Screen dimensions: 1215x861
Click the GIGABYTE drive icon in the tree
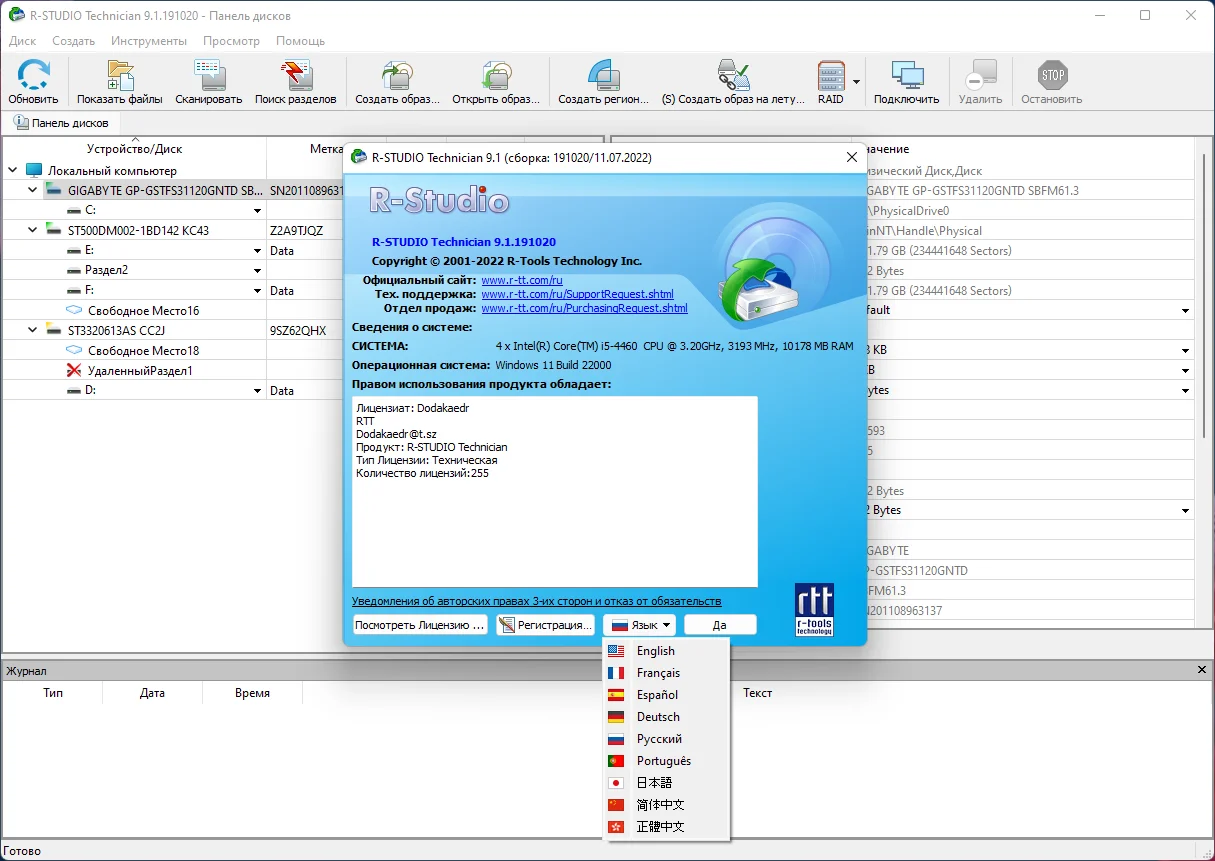(53, 190)
